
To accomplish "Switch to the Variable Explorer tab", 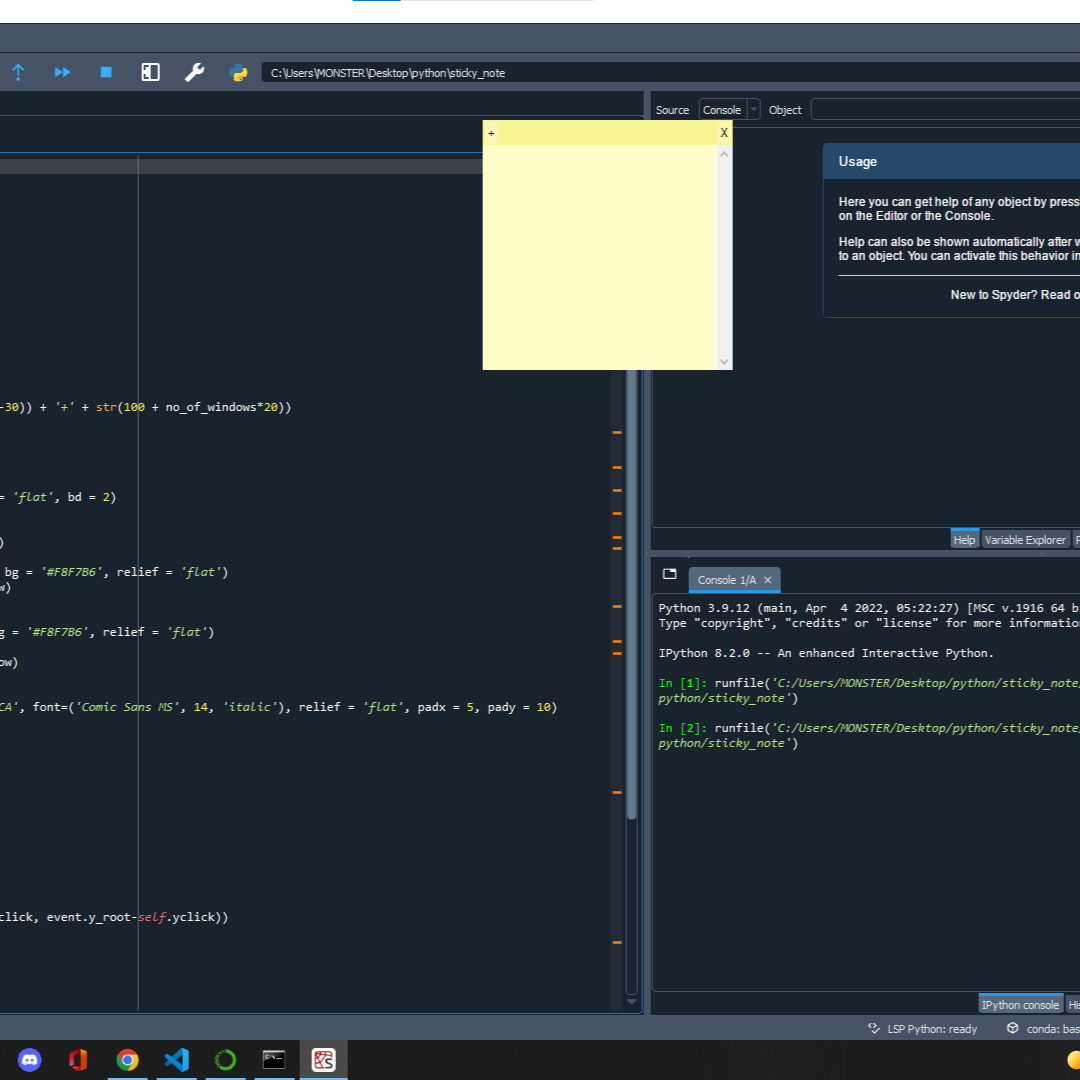I will pyautogui.click(x=1025, y=540).
